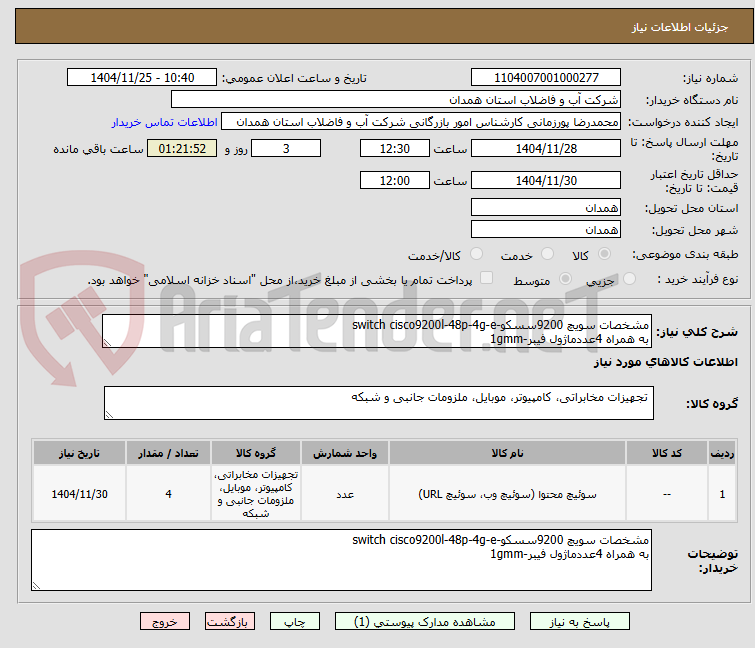Click the resize handle of گروه کالا box

(x=109, y=415)
